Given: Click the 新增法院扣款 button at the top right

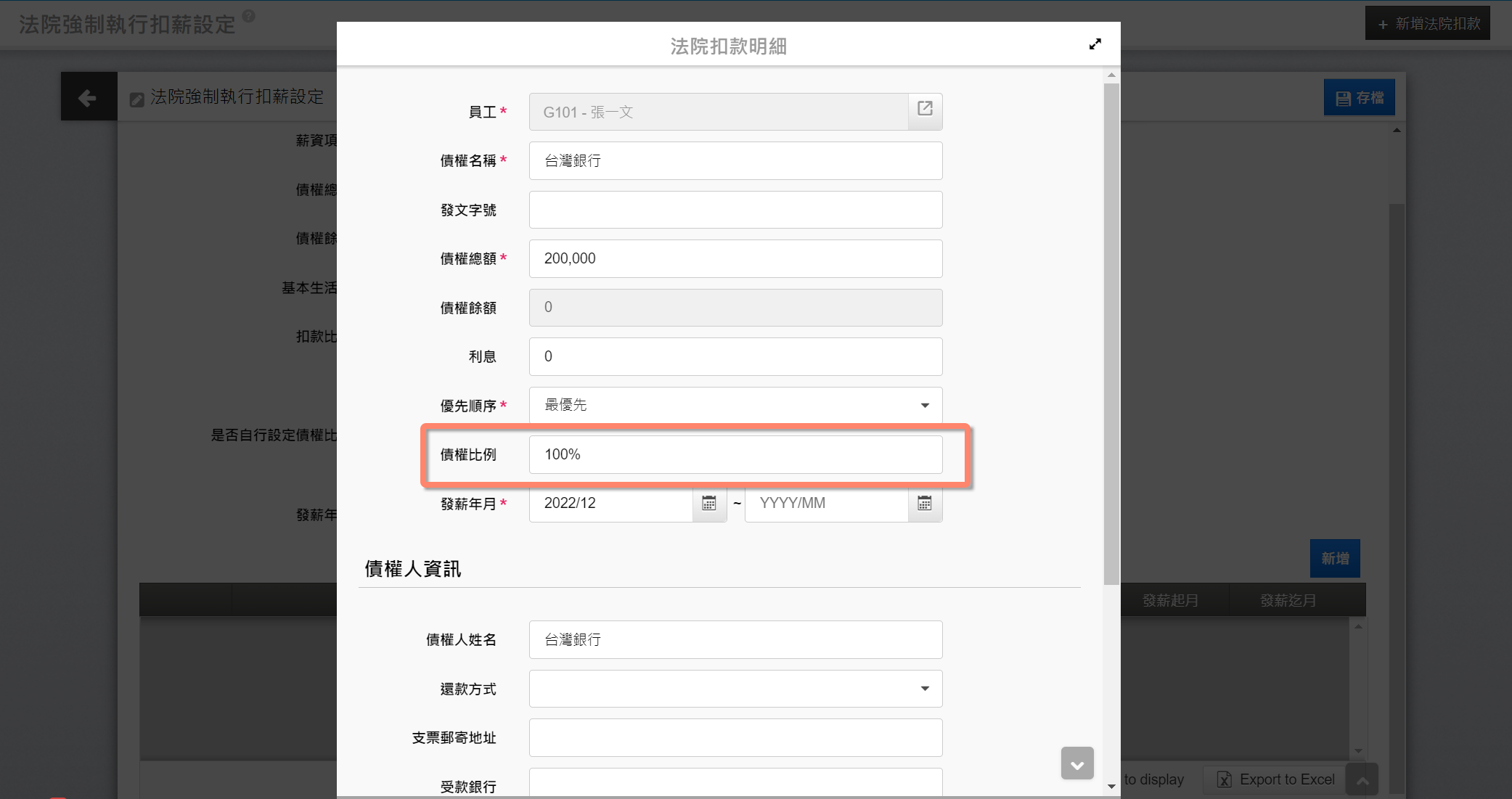Looking at the screenshot, I should click(x=1427, y=23).
